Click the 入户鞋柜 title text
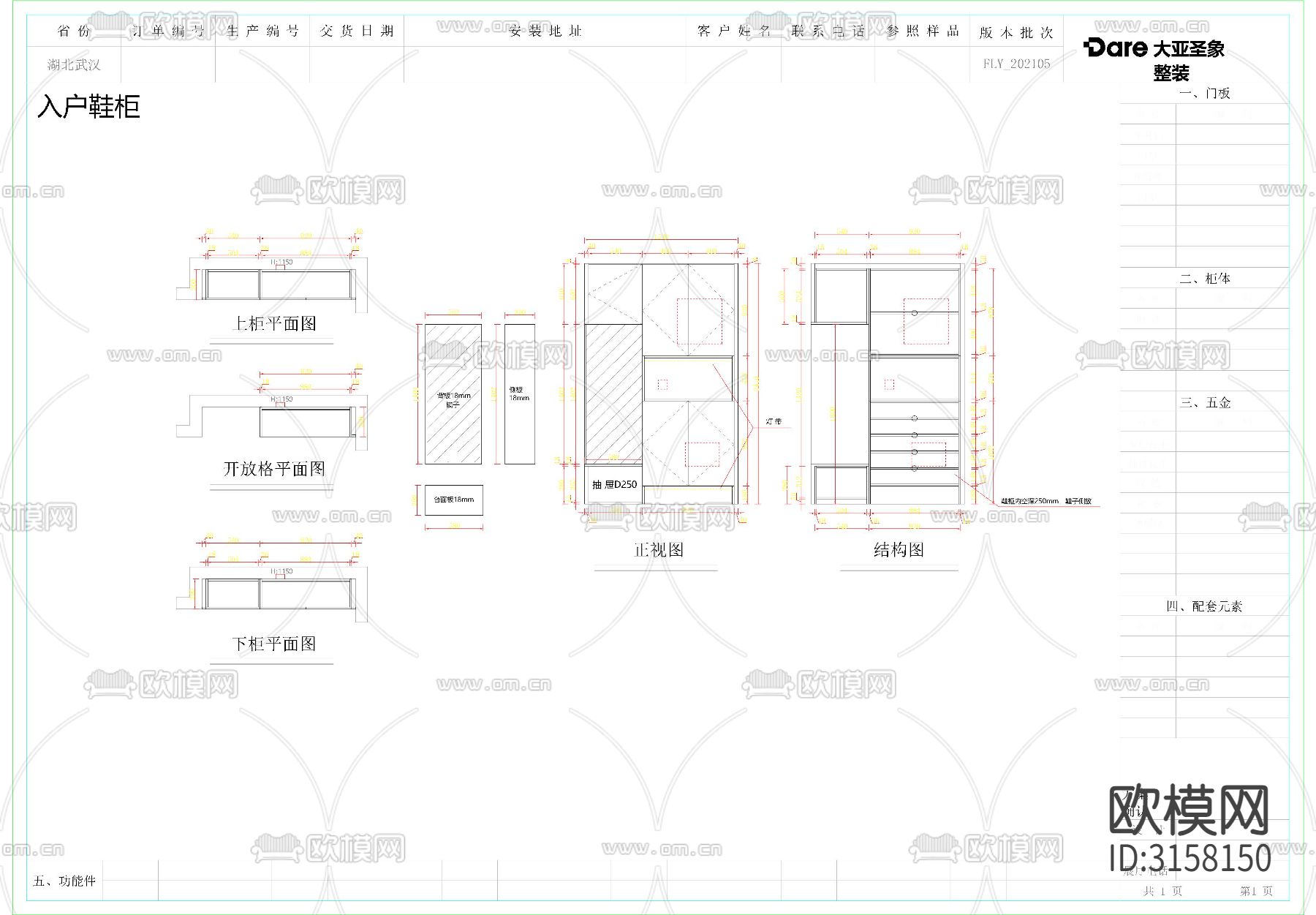 coord(91,107)
